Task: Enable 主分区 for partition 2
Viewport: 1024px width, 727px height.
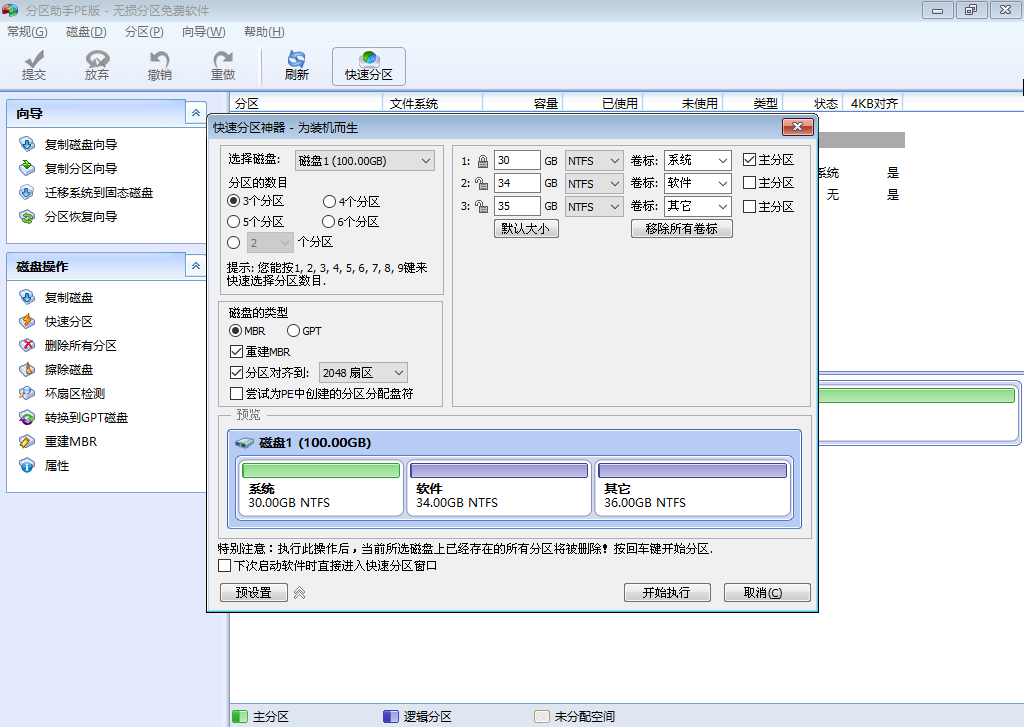Action: 749,182
